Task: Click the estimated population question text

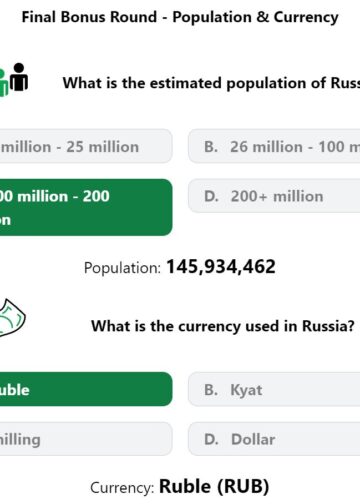Action: 211,83
